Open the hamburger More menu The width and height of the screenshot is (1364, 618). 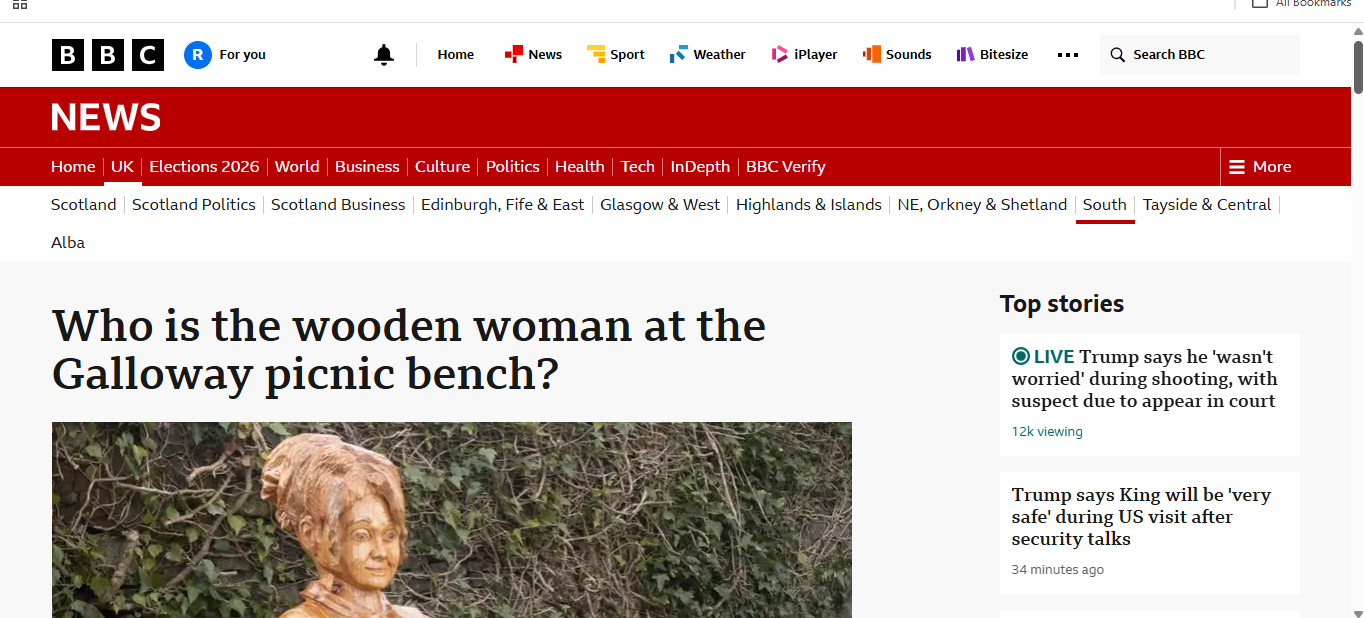point(1236,166)
